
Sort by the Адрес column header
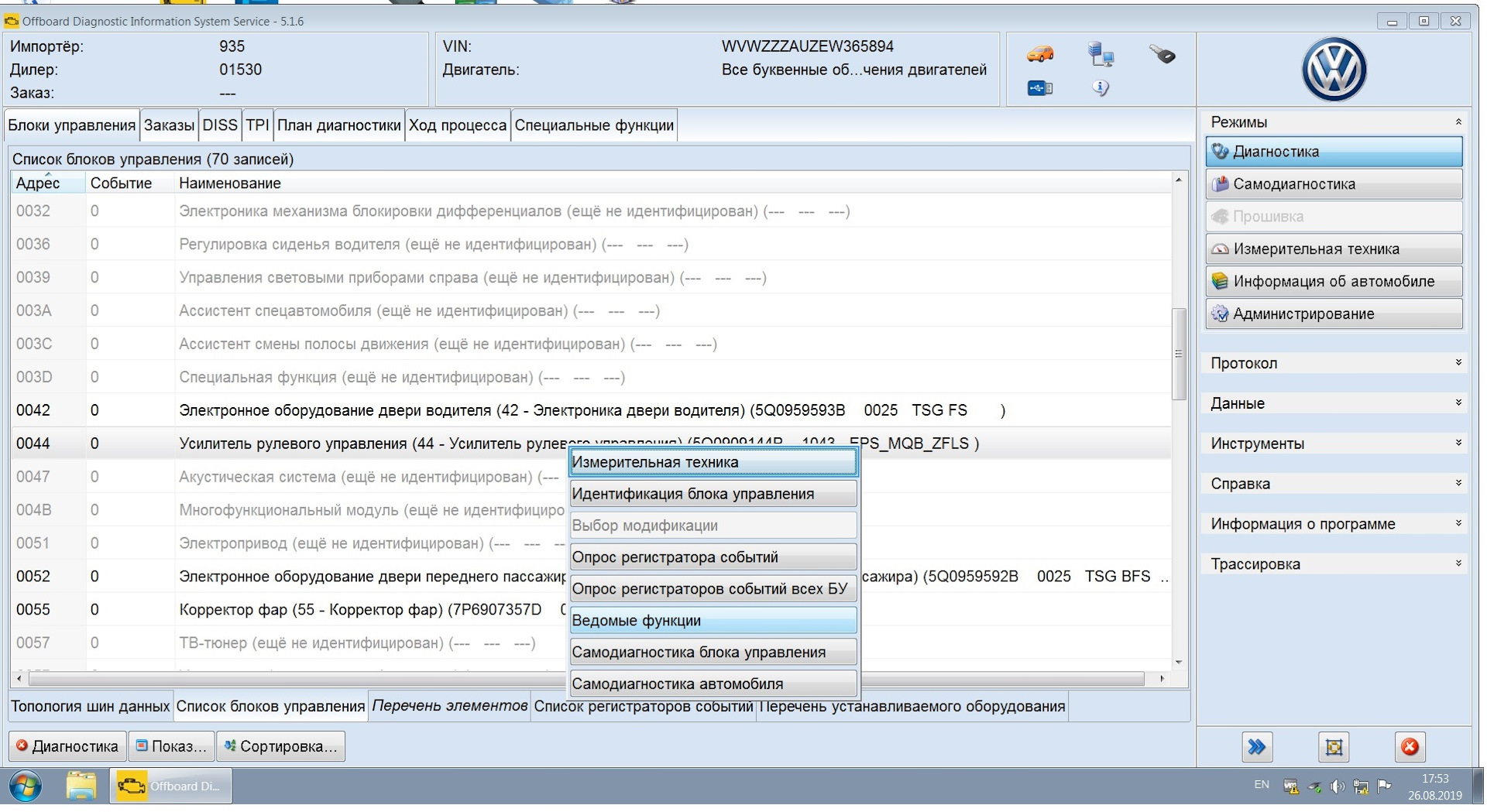46,183
